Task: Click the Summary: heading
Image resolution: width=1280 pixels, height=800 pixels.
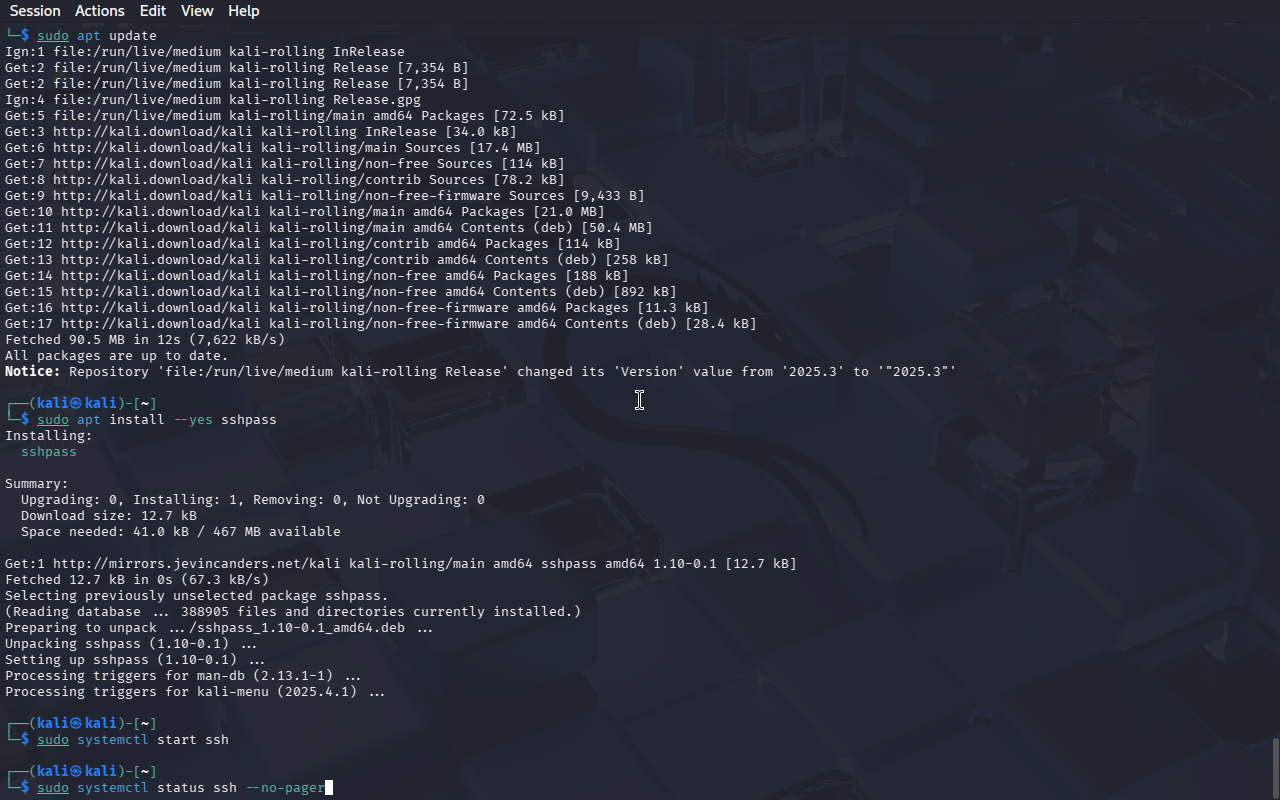Action: point(37,484)
